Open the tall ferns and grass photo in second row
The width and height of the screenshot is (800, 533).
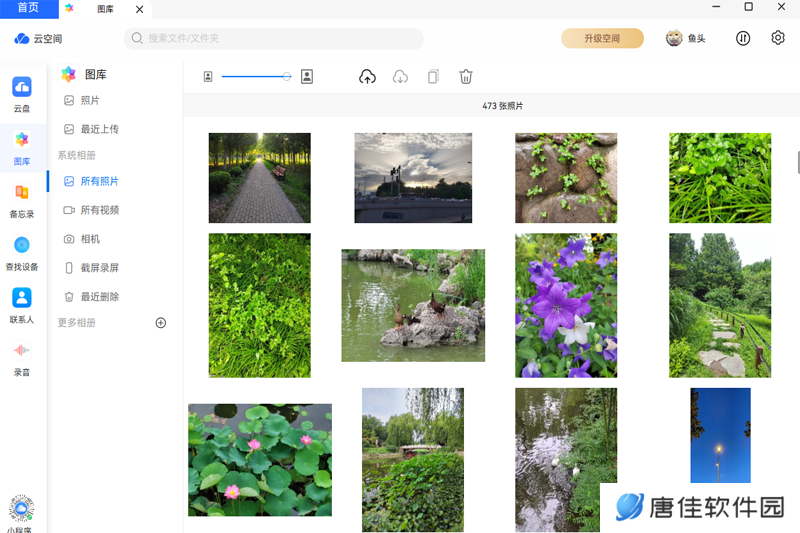pyautogui.click(x=260, y=306)
